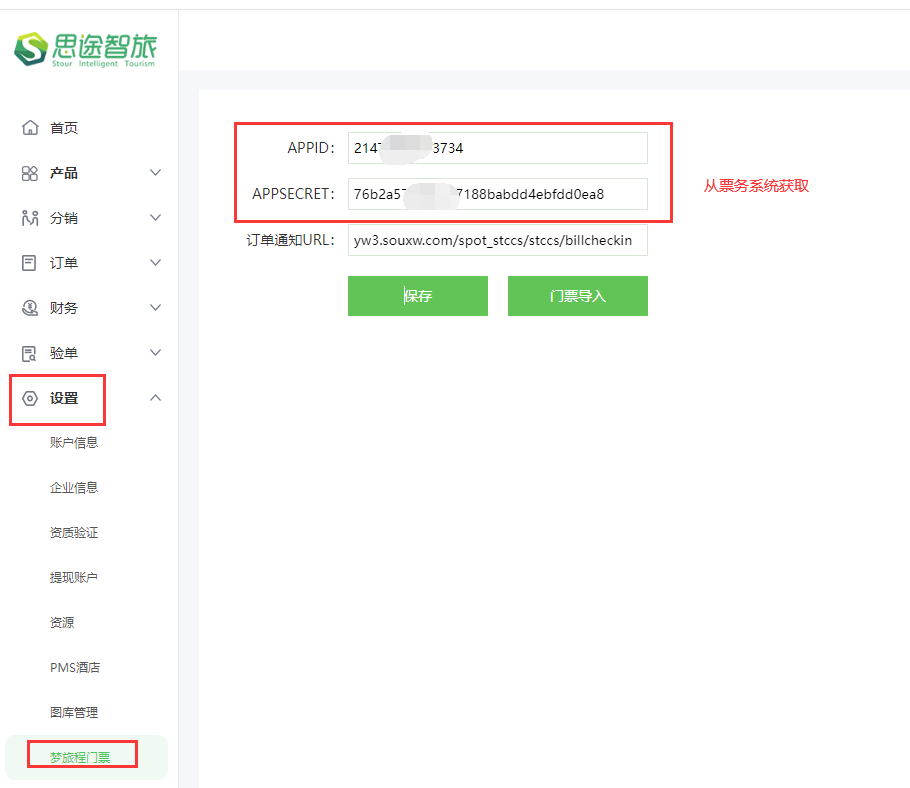The height and width of the screenshot is (788, 910).
Task: Click the 订单通知URL input field
Action: pos(497,240)
